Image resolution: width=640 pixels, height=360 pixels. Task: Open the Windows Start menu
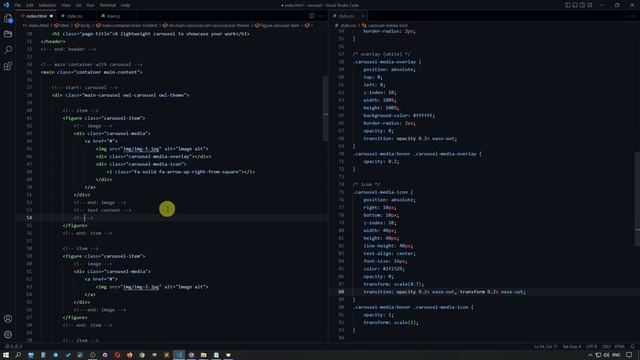(x=6, y=355)
